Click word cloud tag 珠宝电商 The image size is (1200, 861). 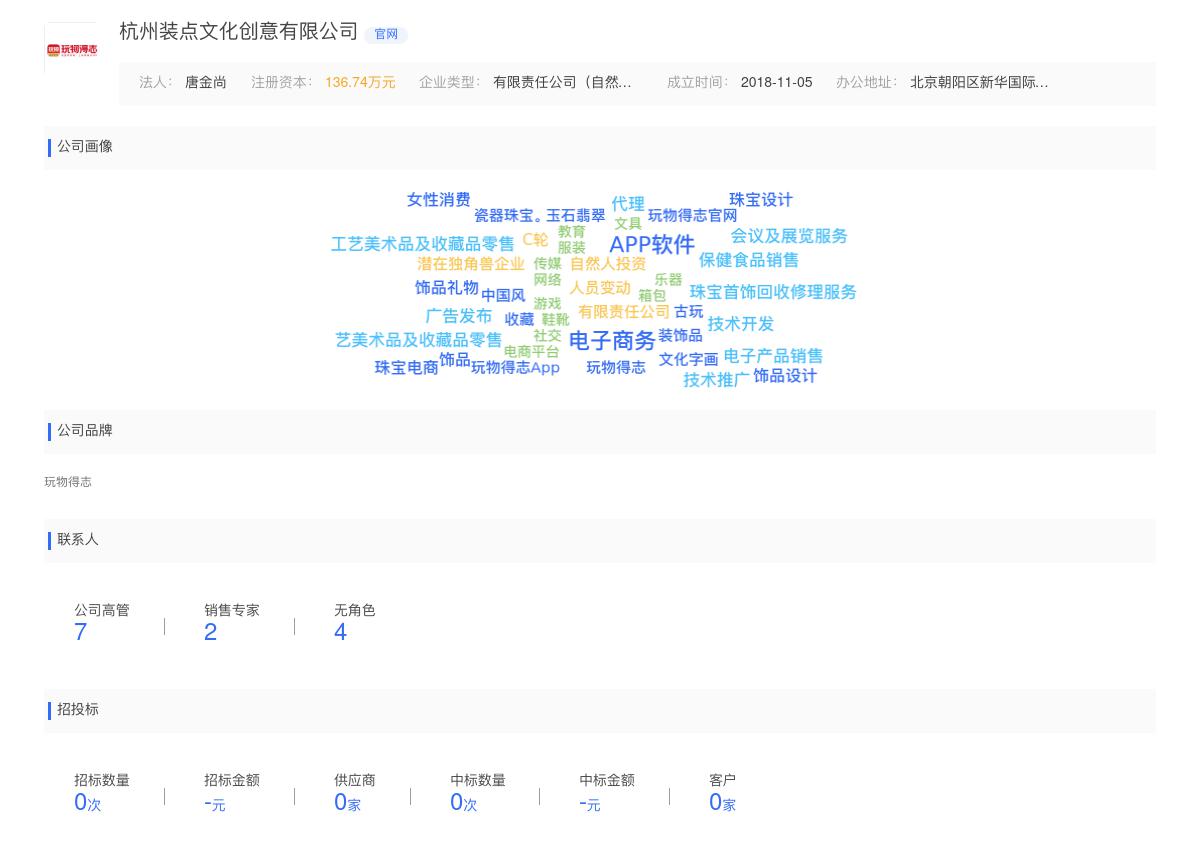click(x=407, y=368)
